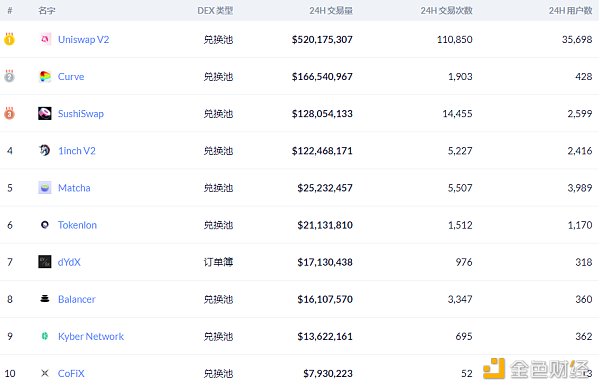The width and height of the screenshot is (600, 390).
Task: Click the CoFiX cross logo icon
Action: (45, 373)
